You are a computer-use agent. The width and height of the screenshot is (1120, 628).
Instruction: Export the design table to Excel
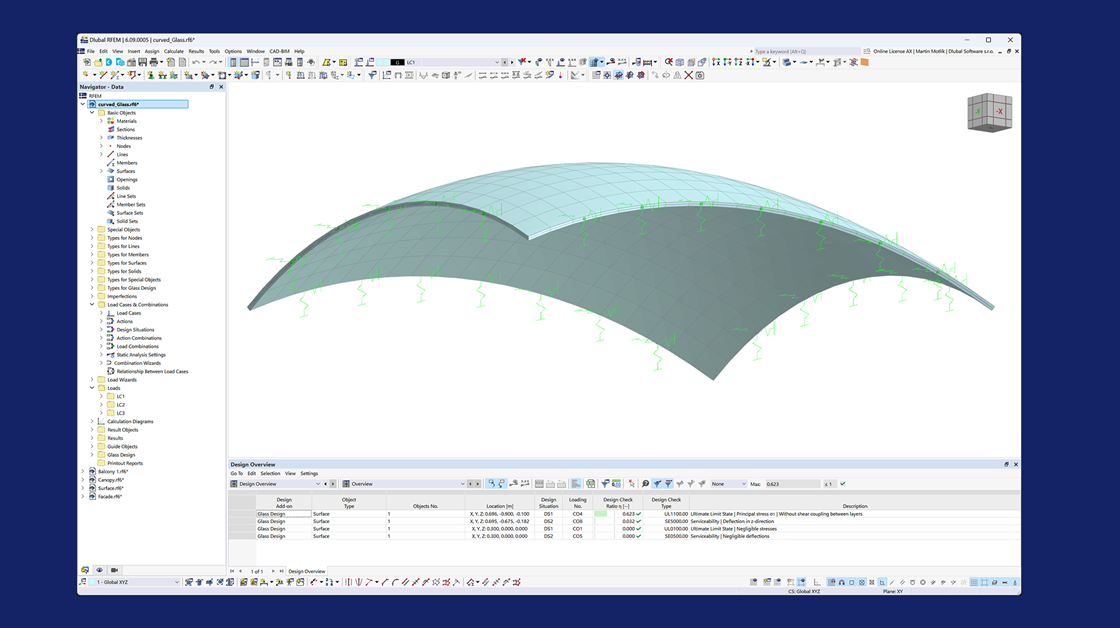pos(616,483)
